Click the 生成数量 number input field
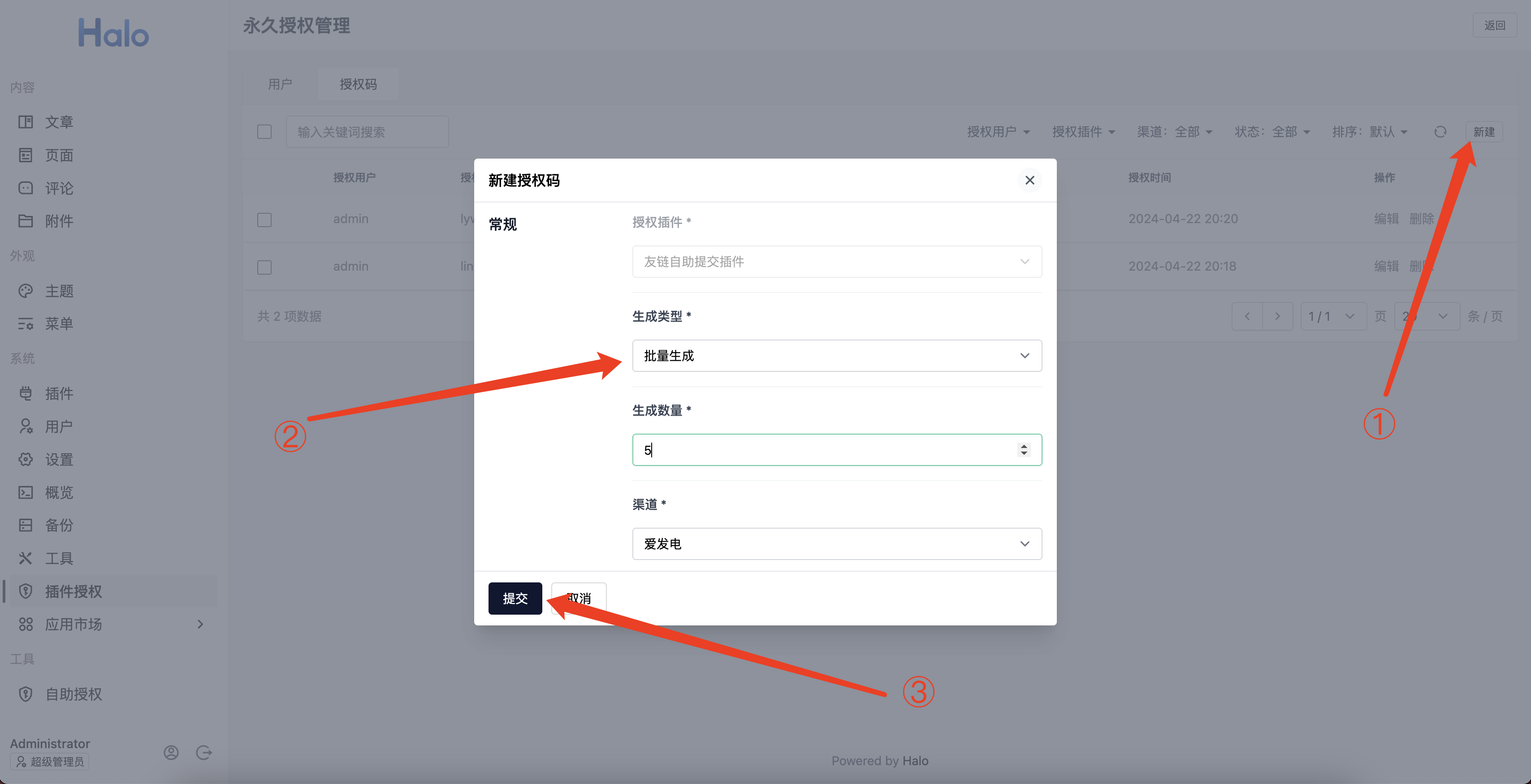Viewport: 1531px width, 784px height. coord(837,450)
